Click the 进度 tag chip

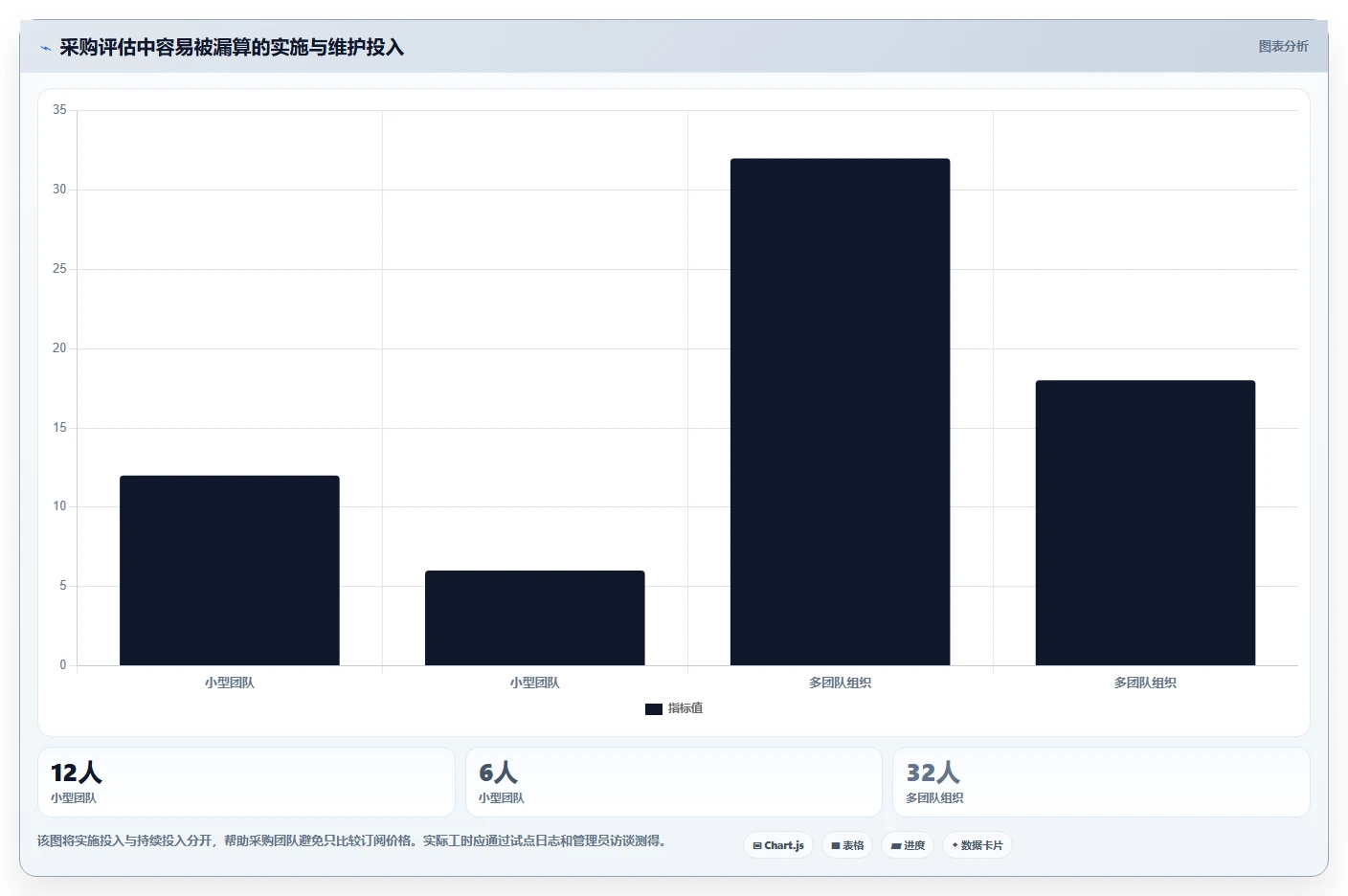pyautogui.click(x=908, y=845)
